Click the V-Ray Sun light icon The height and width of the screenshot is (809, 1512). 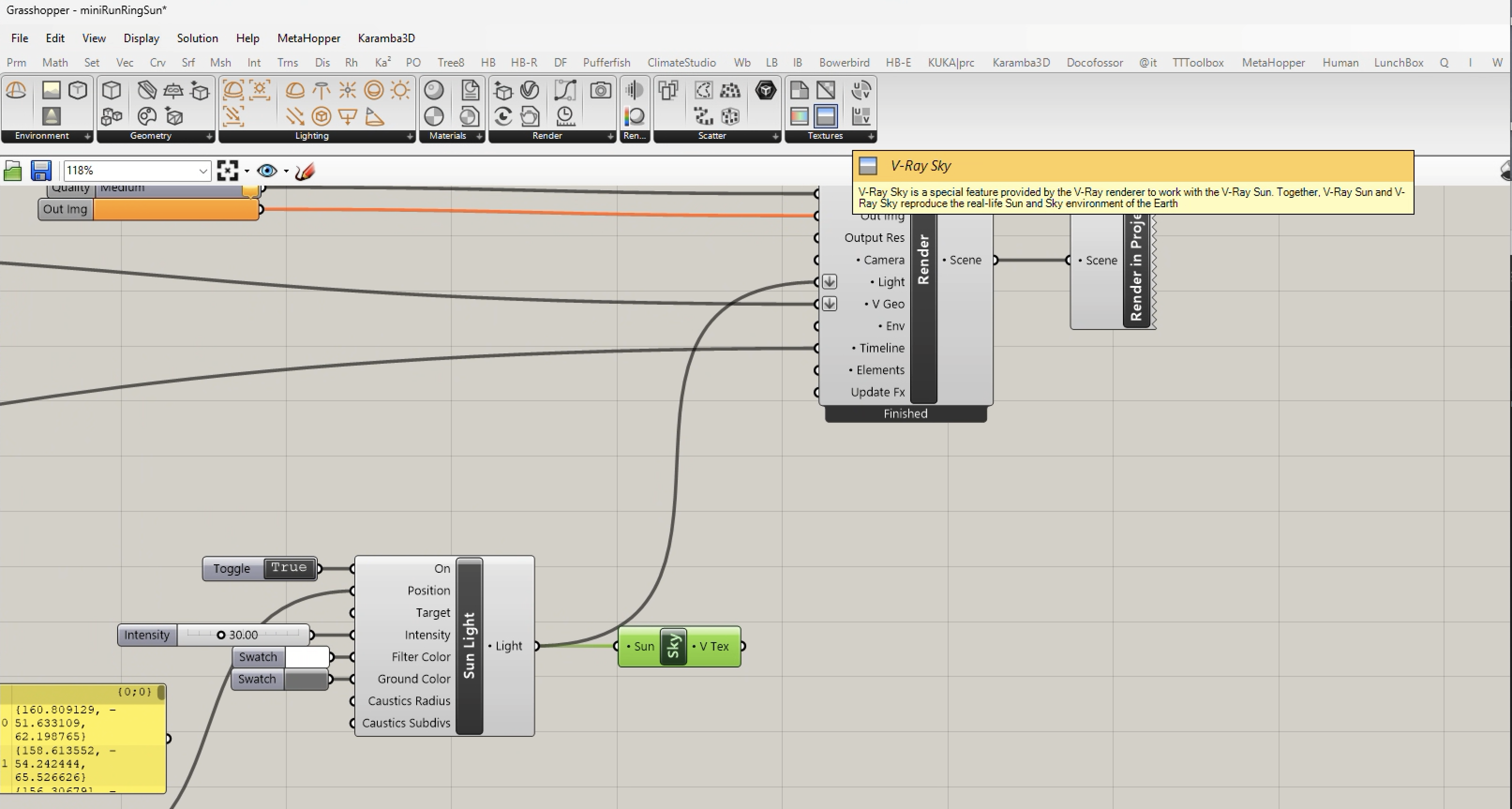(400, 90)
